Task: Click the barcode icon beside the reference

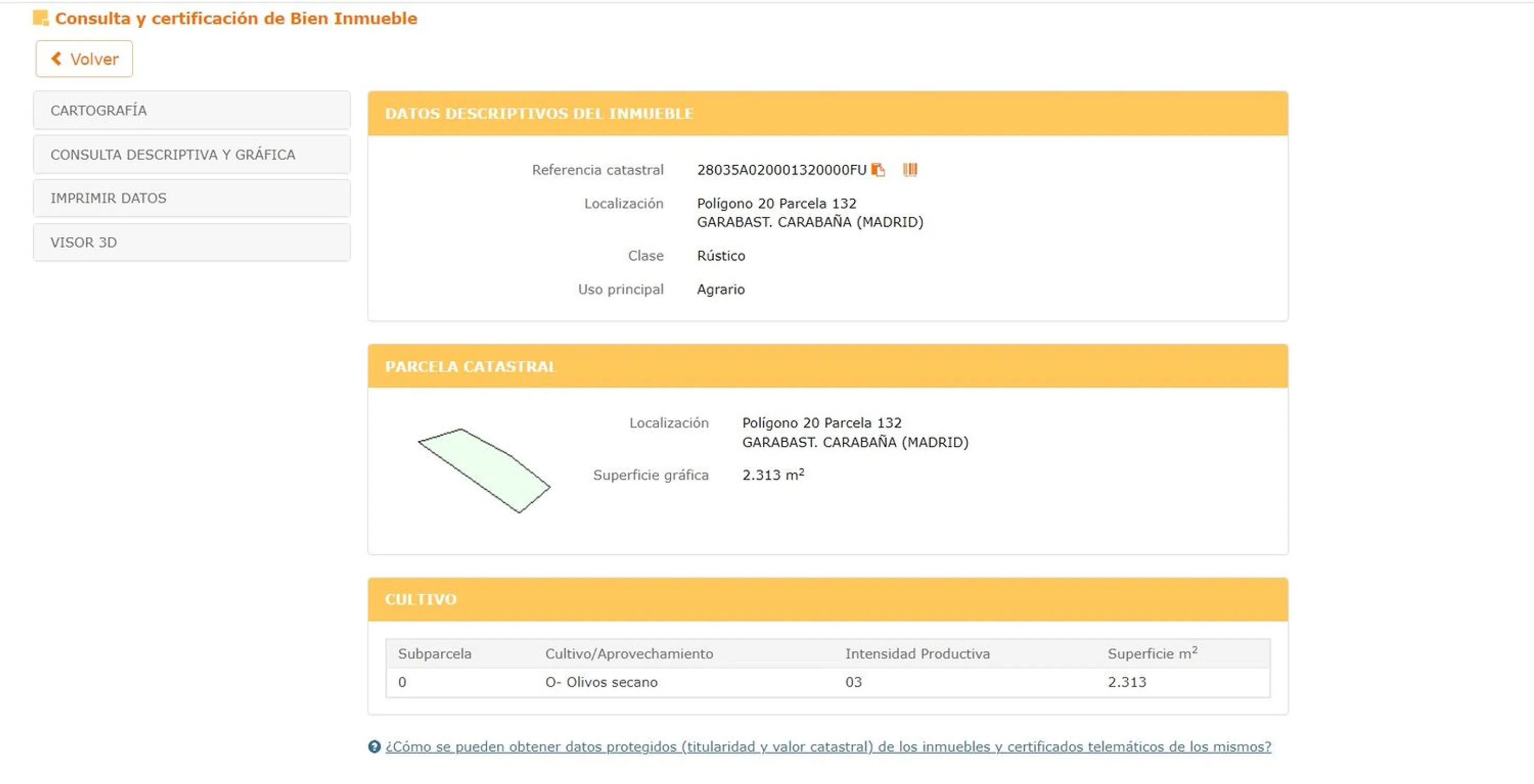Action: pos(910,170)
